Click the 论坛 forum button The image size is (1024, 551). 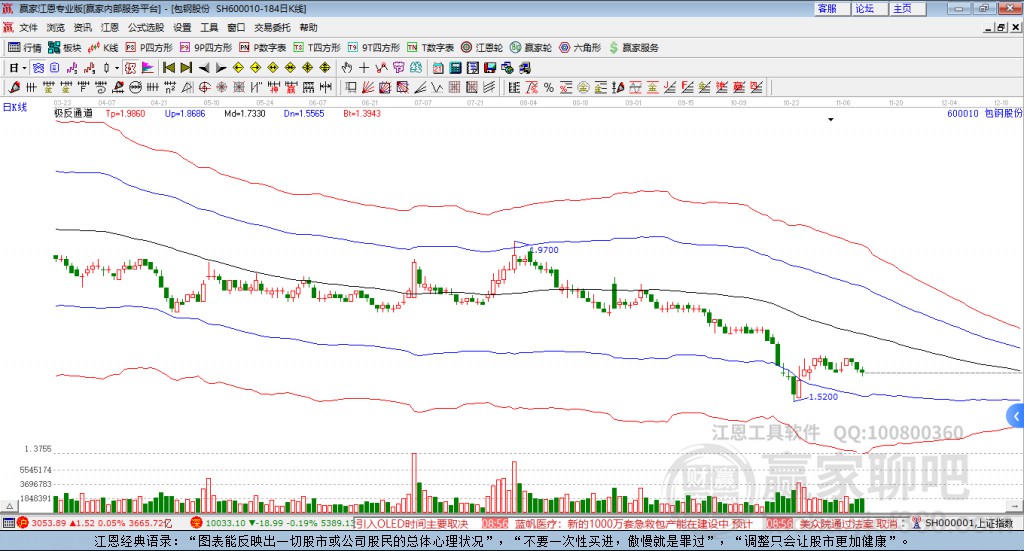pyautogui.click(x=865, y=8)
